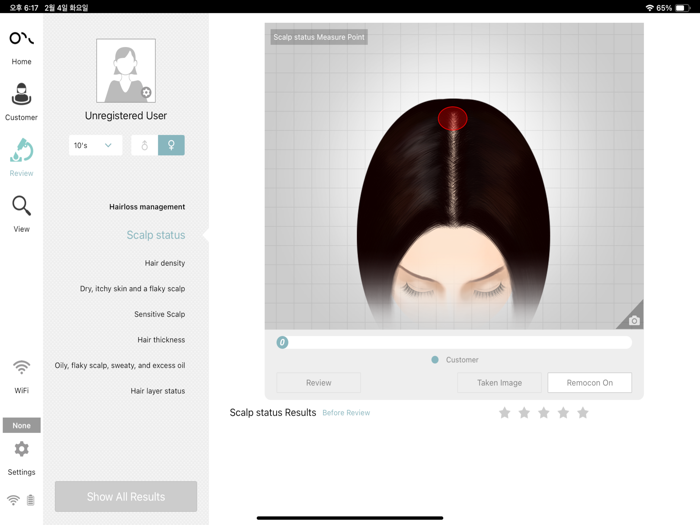Open Taken Image button
The height and width of the screenshot is (525, 700).
499,383
